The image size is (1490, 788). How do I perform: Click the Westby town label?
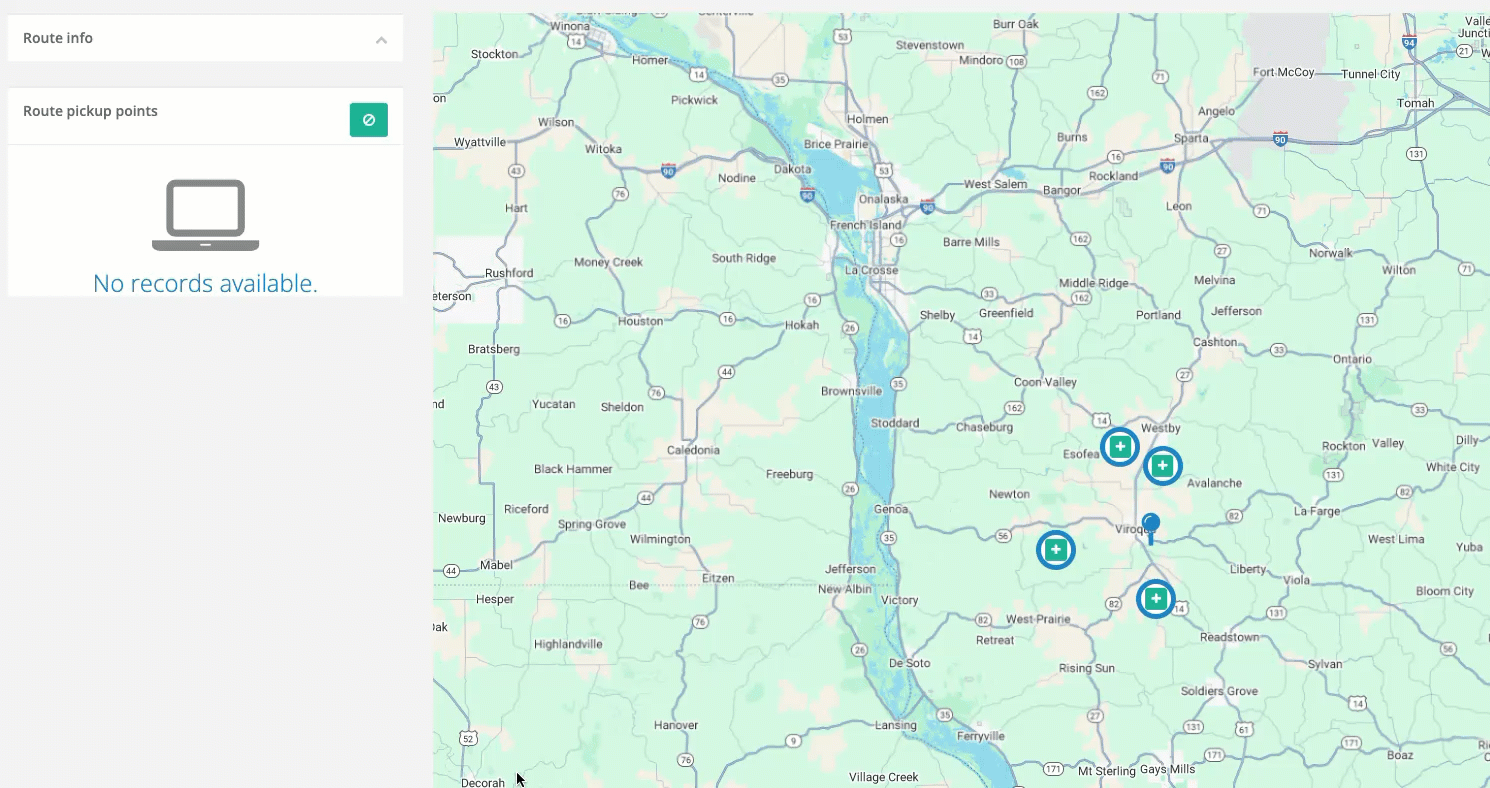click(1161, 428)
